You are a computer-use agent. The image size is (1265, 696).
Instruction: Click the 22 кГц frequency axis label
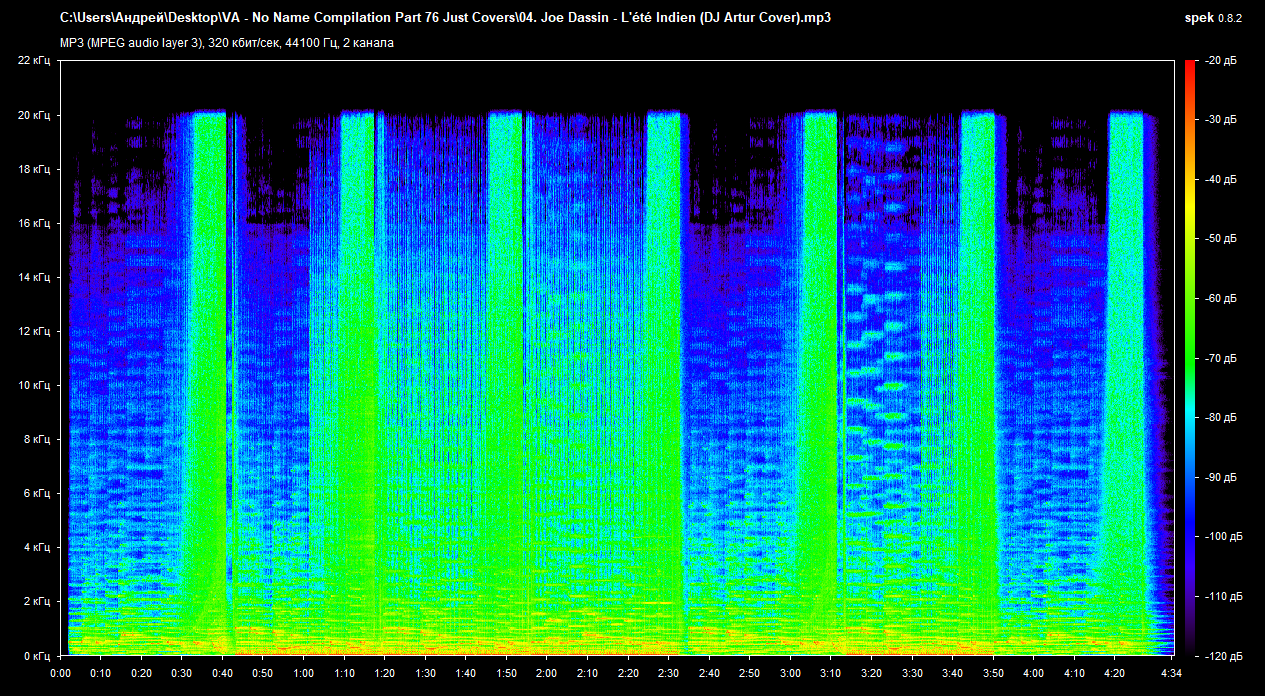34,61
